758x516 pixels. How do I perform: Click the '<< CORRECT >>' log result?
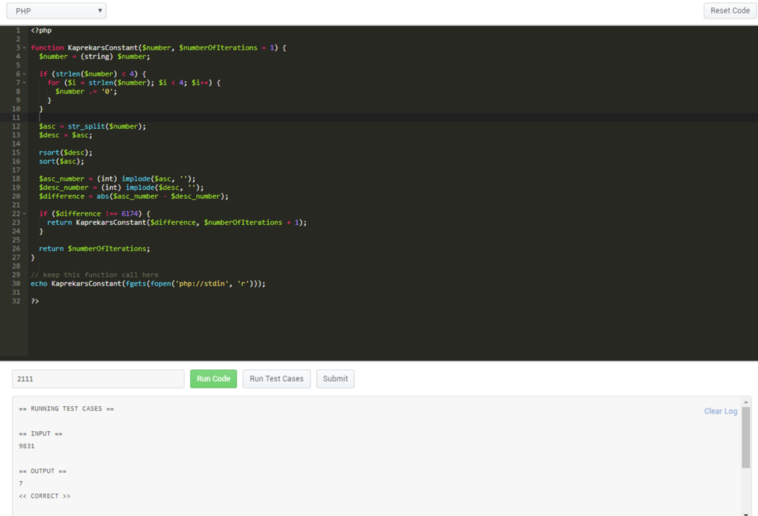point(44,496)
